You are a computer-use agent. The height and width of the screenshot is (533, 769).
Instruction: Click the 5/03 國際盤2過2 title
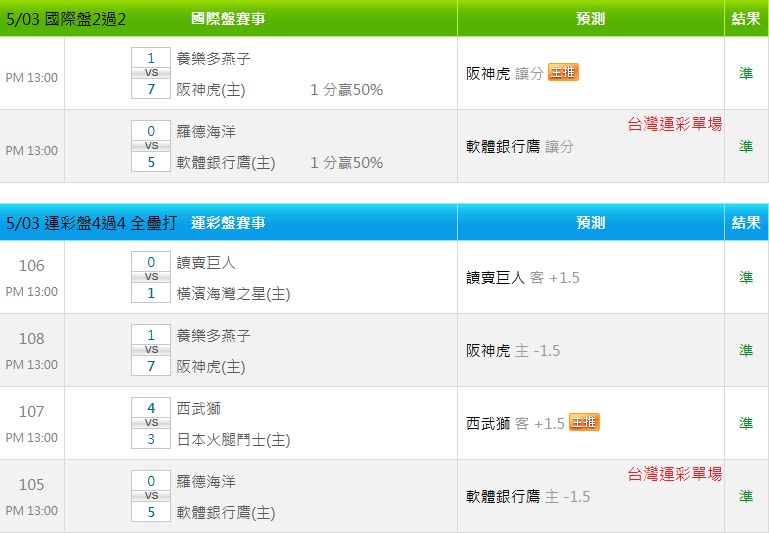66,19
